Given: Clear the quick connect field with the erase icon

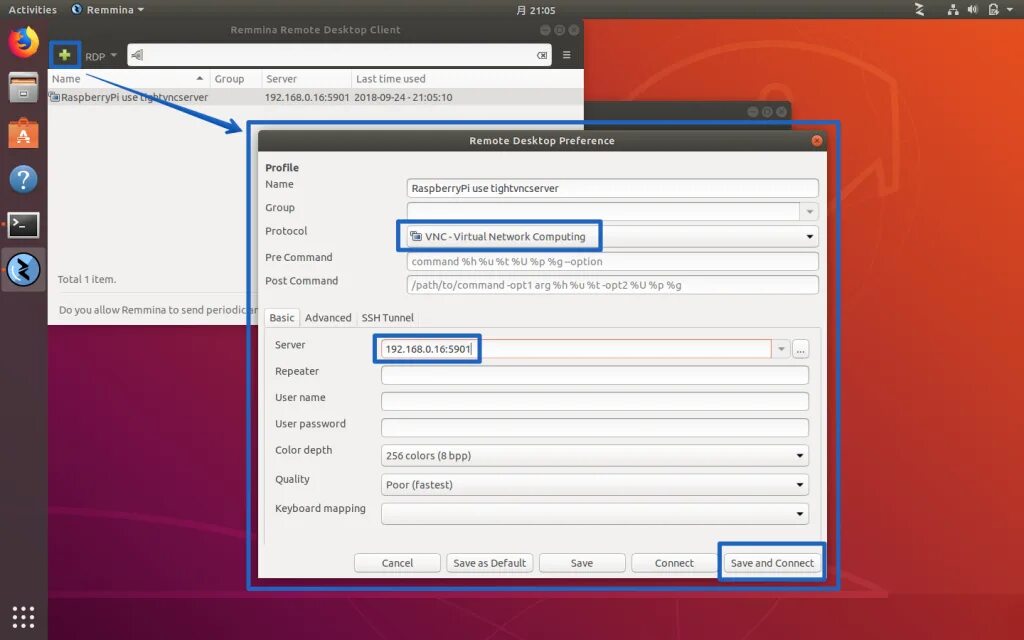Looking at the screenshot, I should pos(542,56).
